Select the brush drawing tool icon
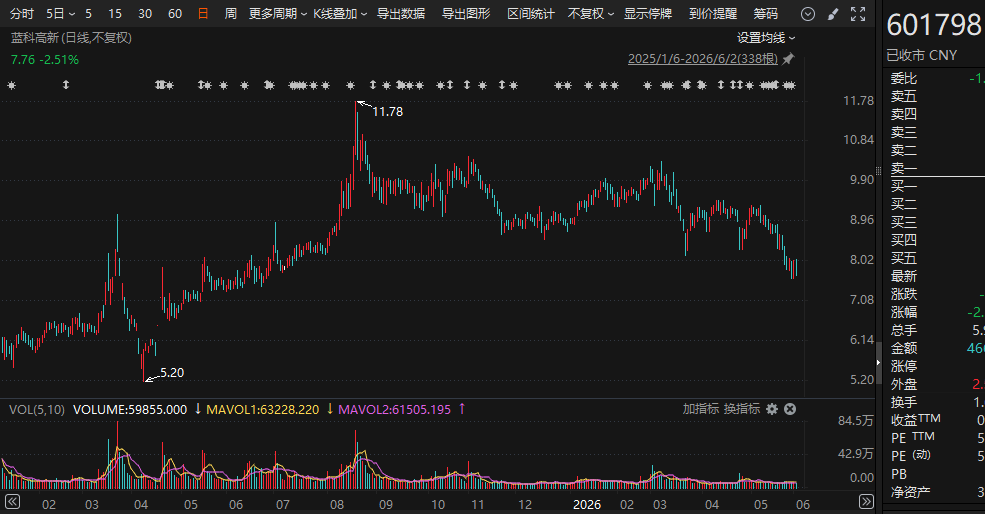985x514 pixels. pos(833,14)
